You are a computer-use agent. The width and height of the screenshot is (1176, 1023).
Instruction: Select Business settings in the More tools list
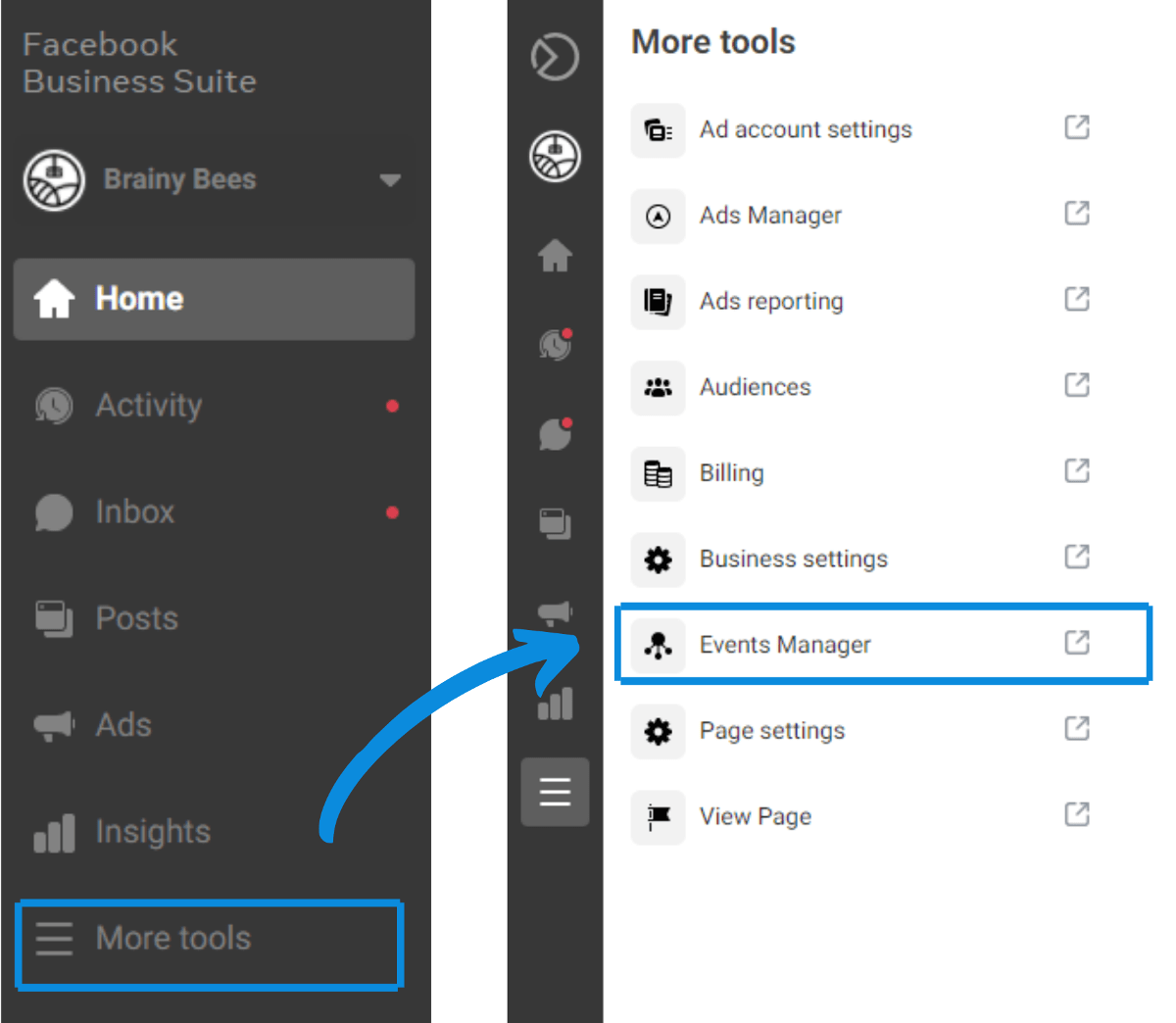point(792,559)
